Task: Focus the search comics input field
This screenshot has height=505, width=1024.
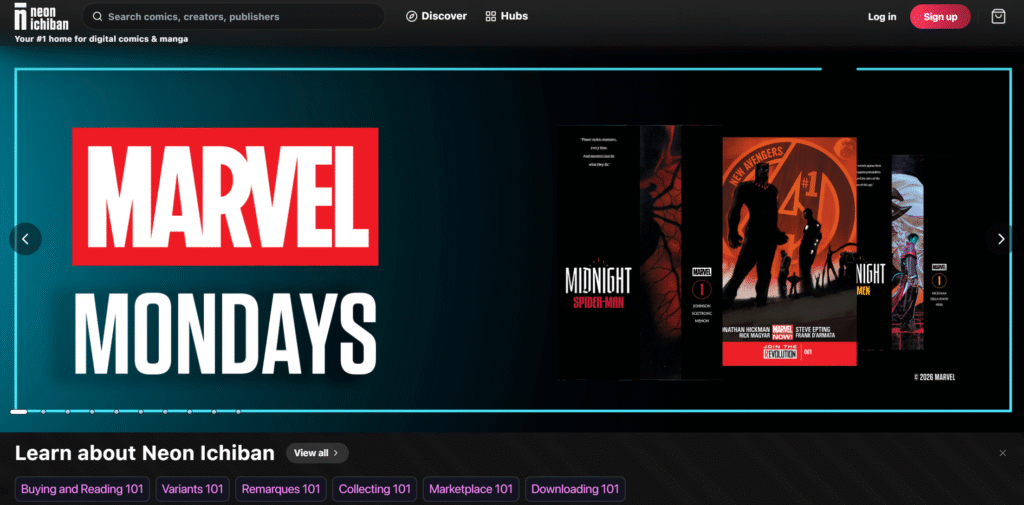Action: click(234, 16)
